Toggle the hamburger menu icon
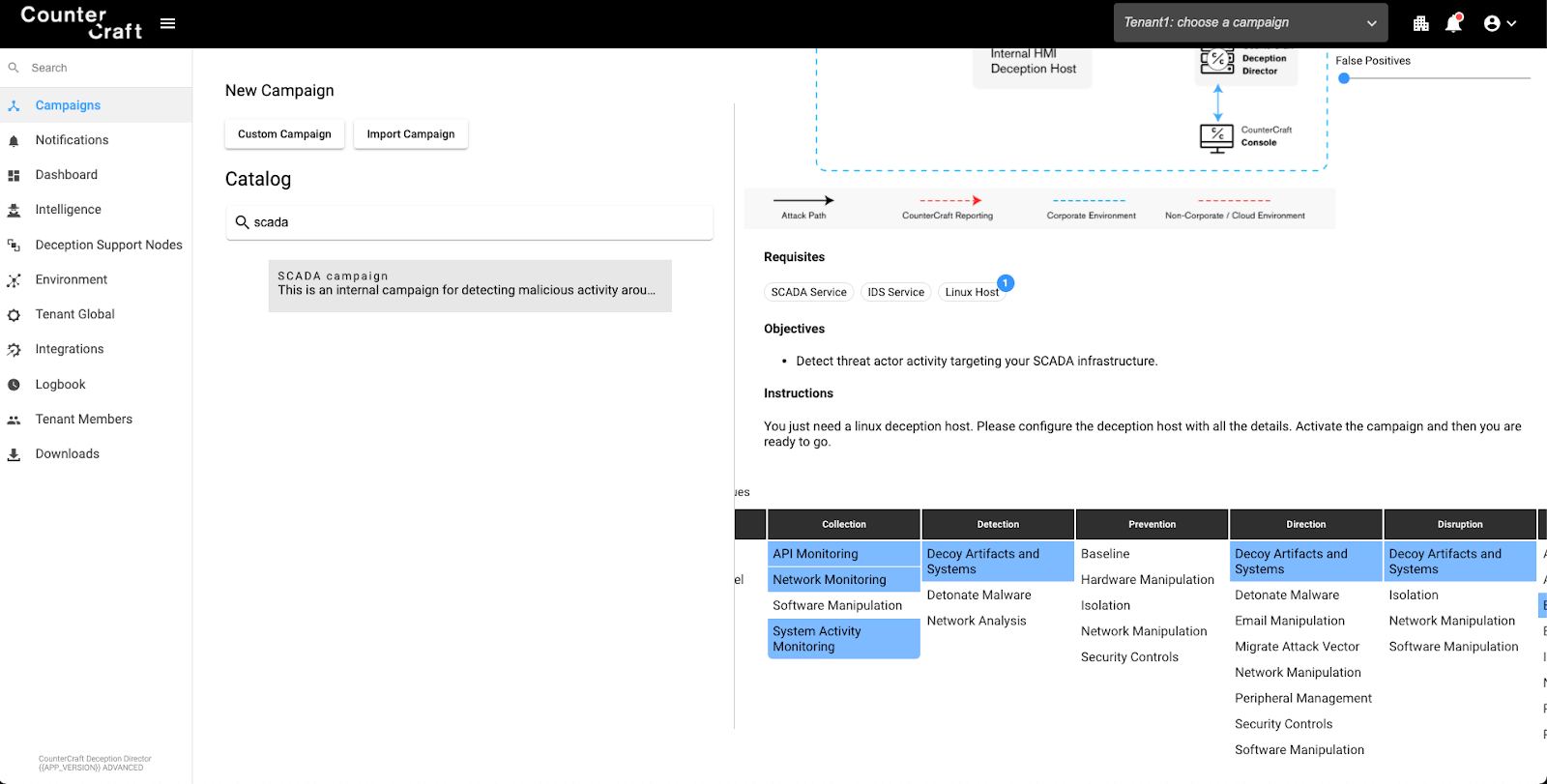This screenshot has height=784, width=1547. (167, 23)
